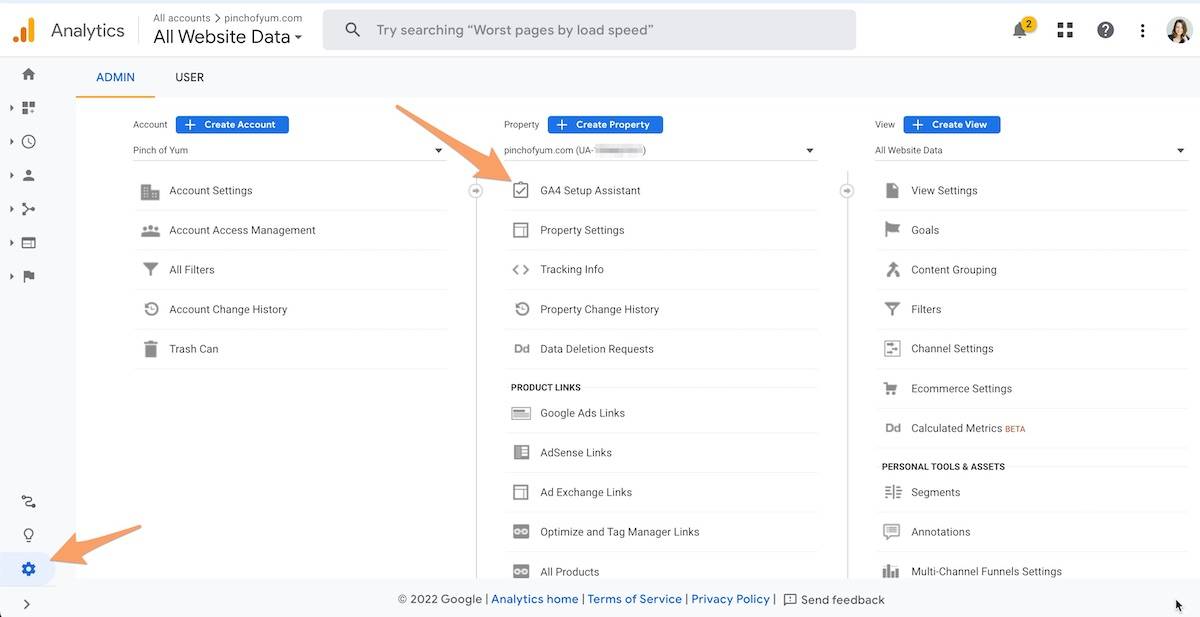The width and height of the screenshot is (1200, 617).
Task: Select the ADMIN tab
Action: point(115,77)
